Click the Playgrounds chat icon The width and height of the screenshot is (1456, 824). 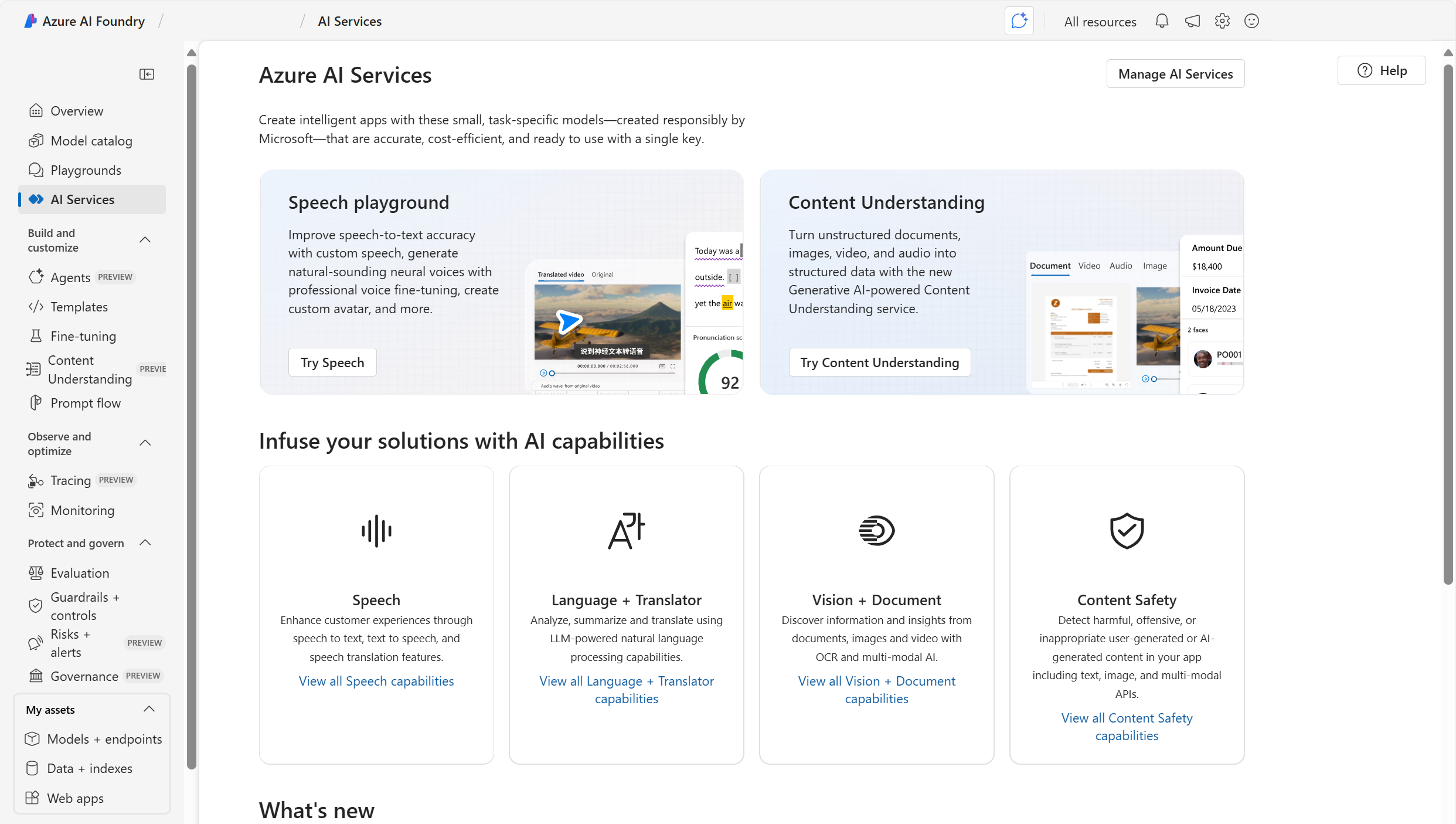click(x=36, y=170)
